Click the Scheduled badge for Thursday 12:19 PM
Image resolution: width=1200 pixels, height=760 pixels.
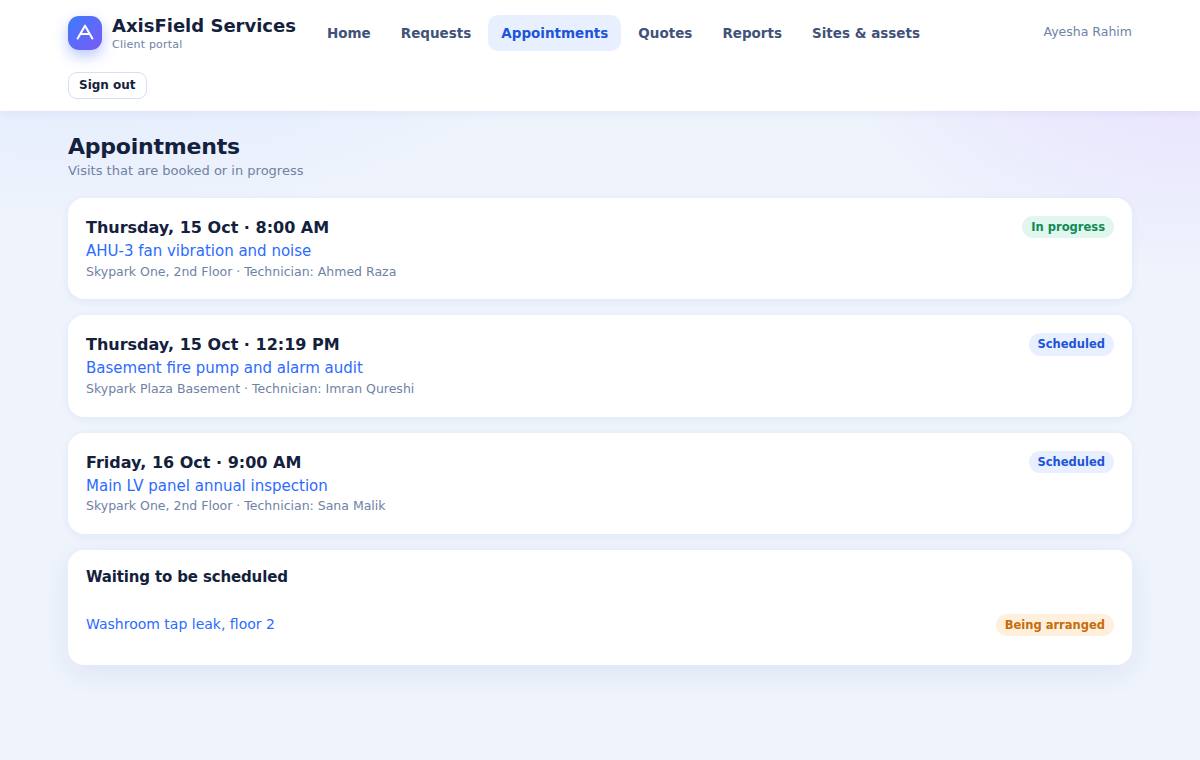[x=1071, y=344]
